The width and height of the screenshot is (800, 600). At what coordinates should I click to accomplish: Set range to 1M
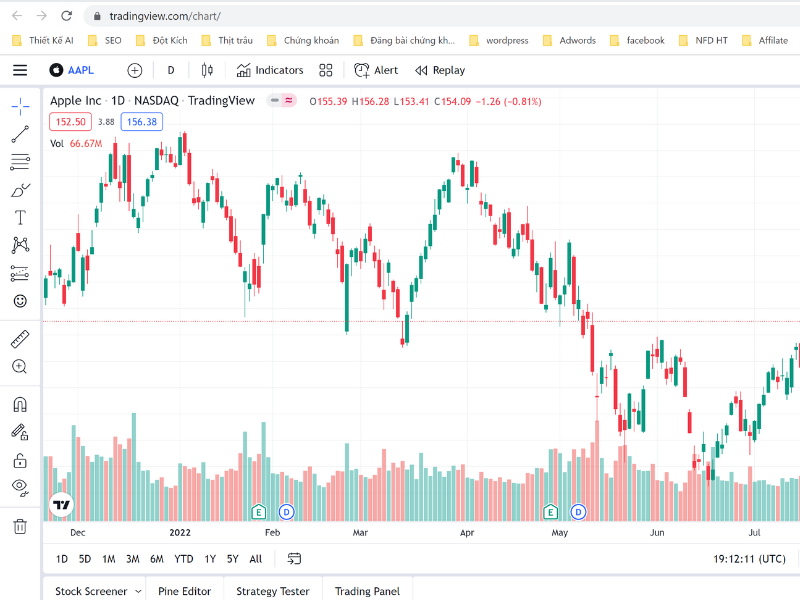[109, 559]
